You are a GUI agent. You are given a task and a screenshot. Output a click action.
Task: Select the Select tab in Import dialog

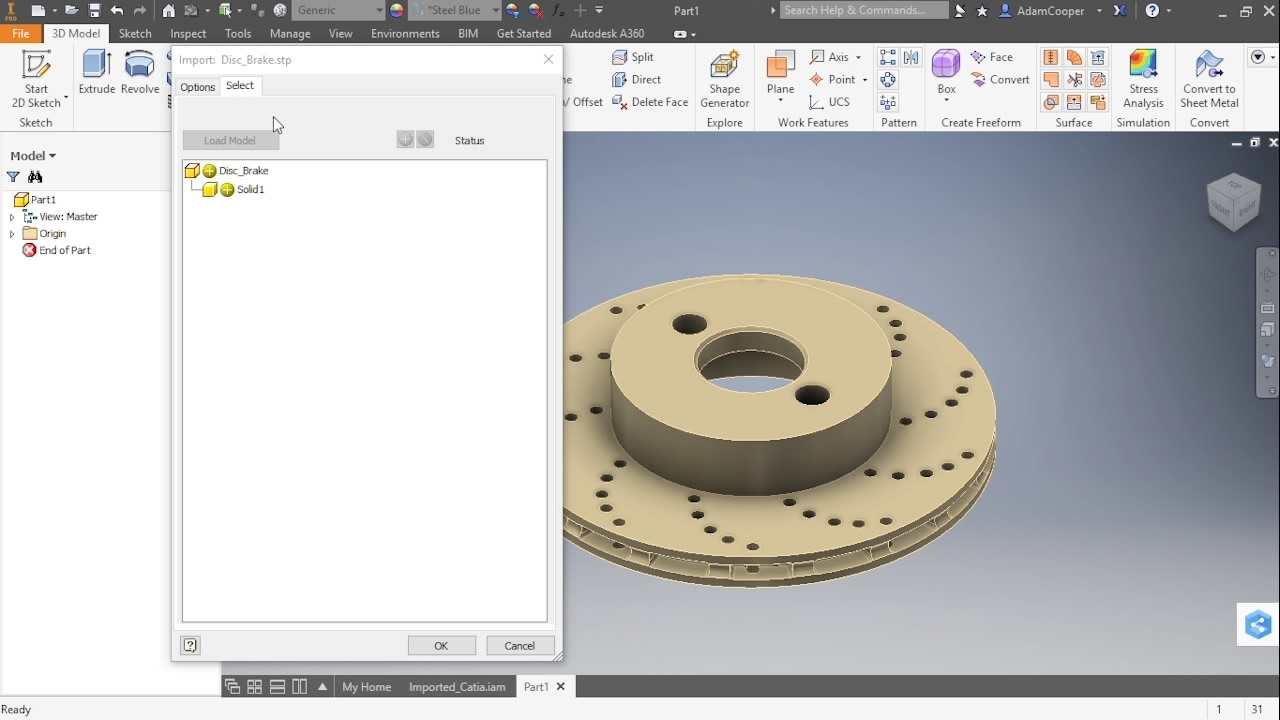point(240,86)
